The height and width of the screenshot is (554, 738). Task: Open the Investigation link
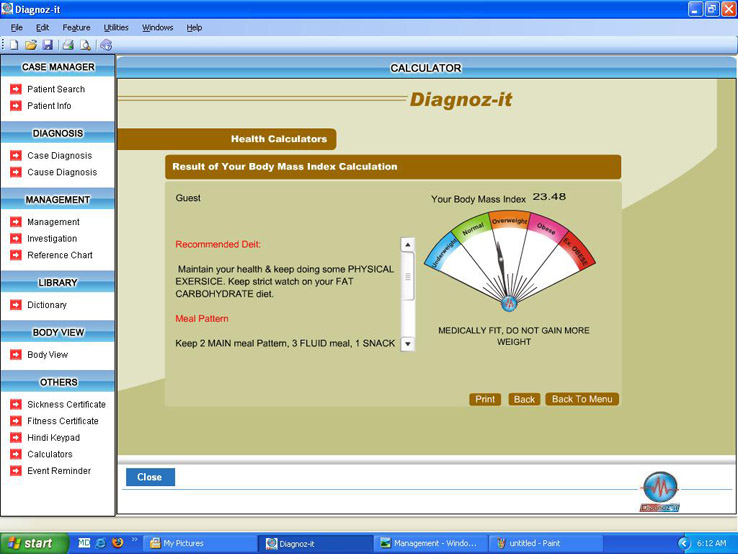52,238
